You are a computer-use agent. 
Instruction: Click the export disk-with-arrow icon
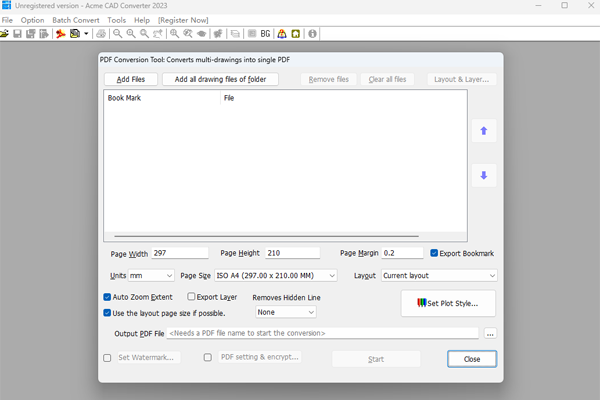(x=44, y=34)
